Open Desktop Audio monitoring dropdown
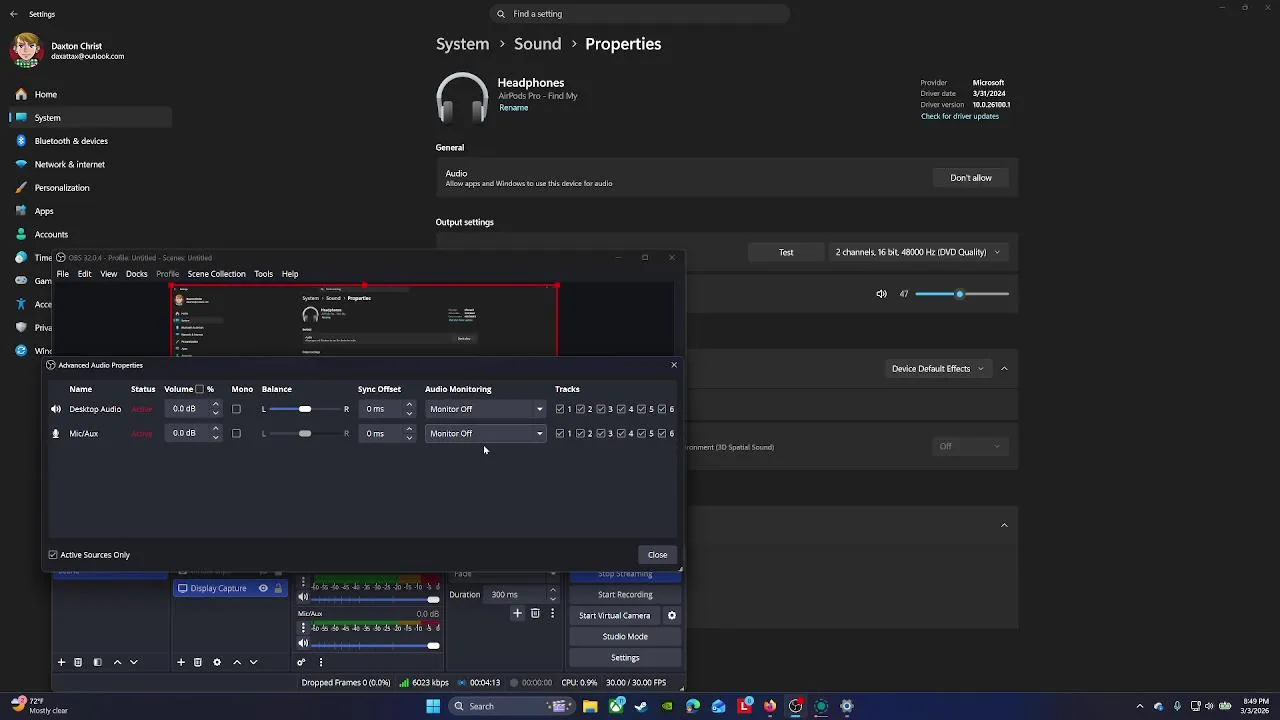The image size is (1280, 720). pyautogui.click(x=486, y=409)
